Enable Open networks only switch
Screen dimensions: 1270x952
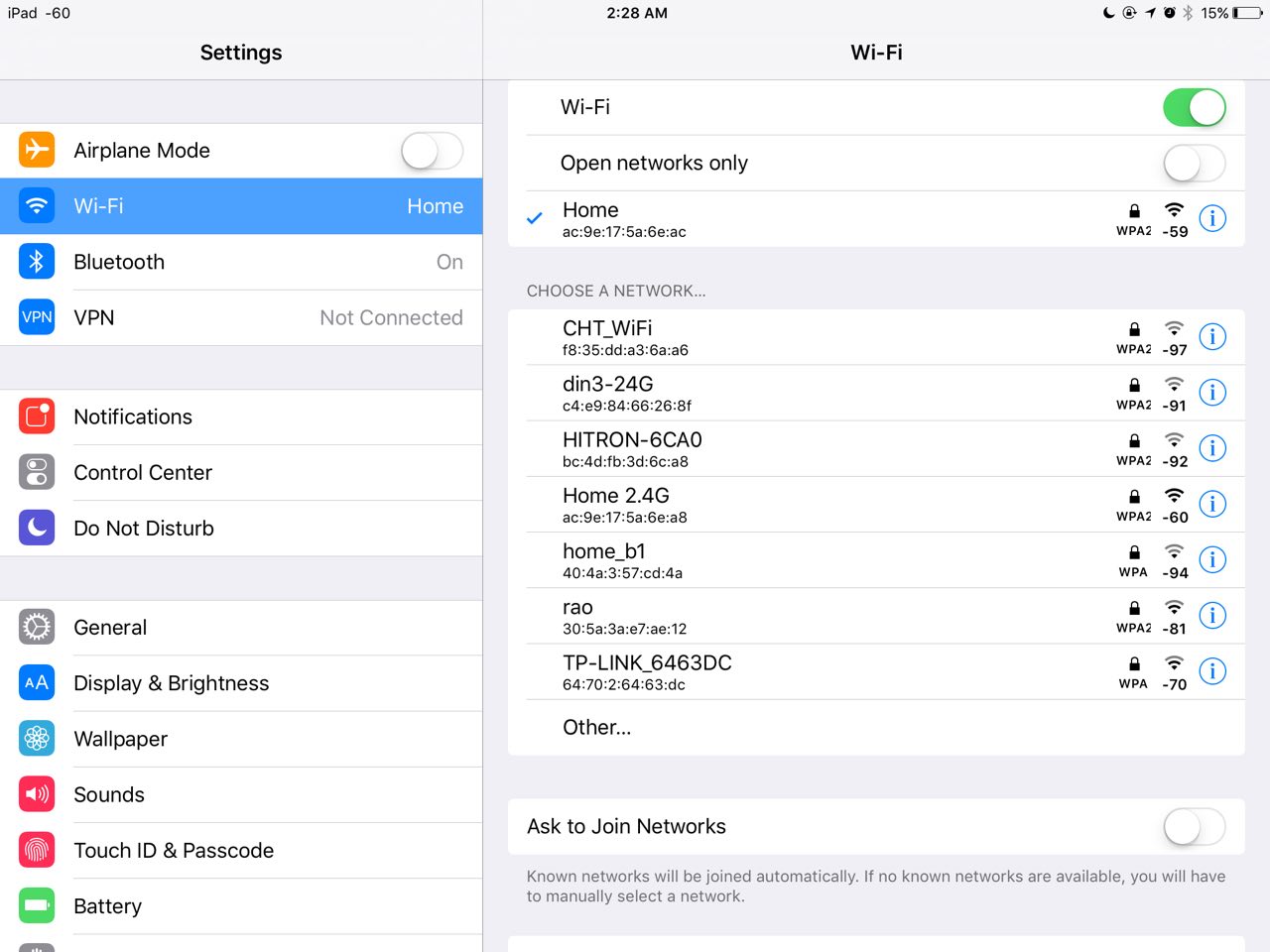coord(1195,164)
